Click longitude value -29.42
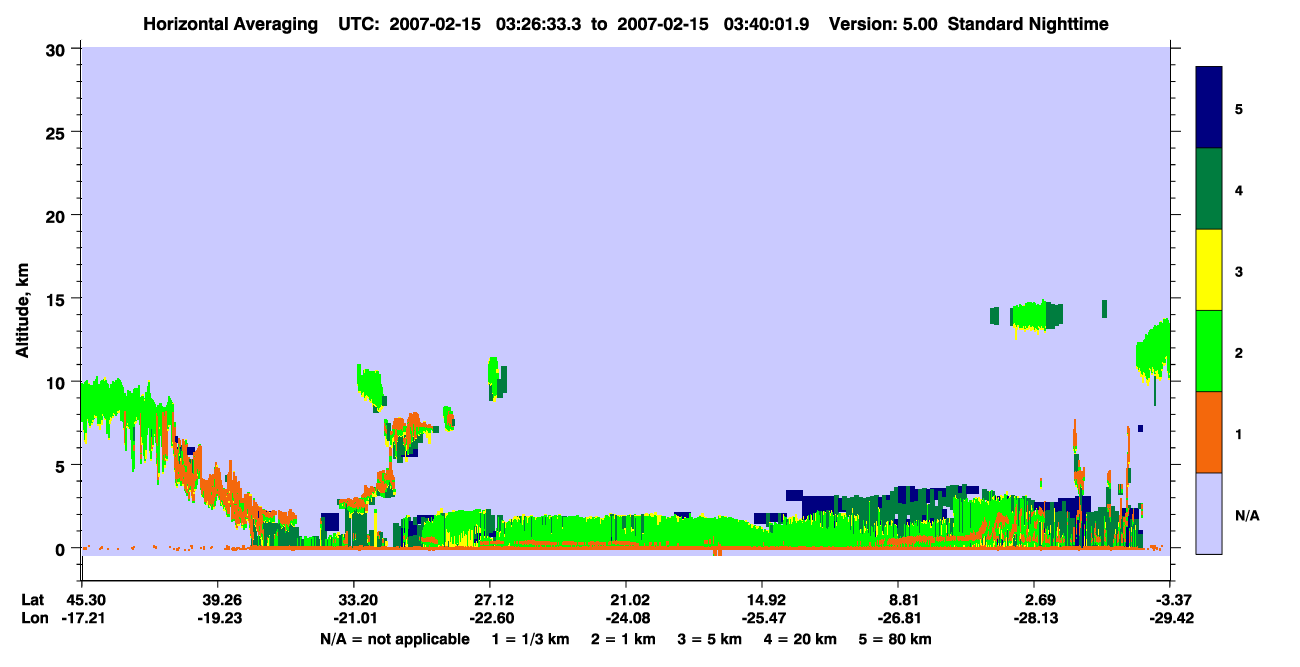 (x=1170, y=618)
